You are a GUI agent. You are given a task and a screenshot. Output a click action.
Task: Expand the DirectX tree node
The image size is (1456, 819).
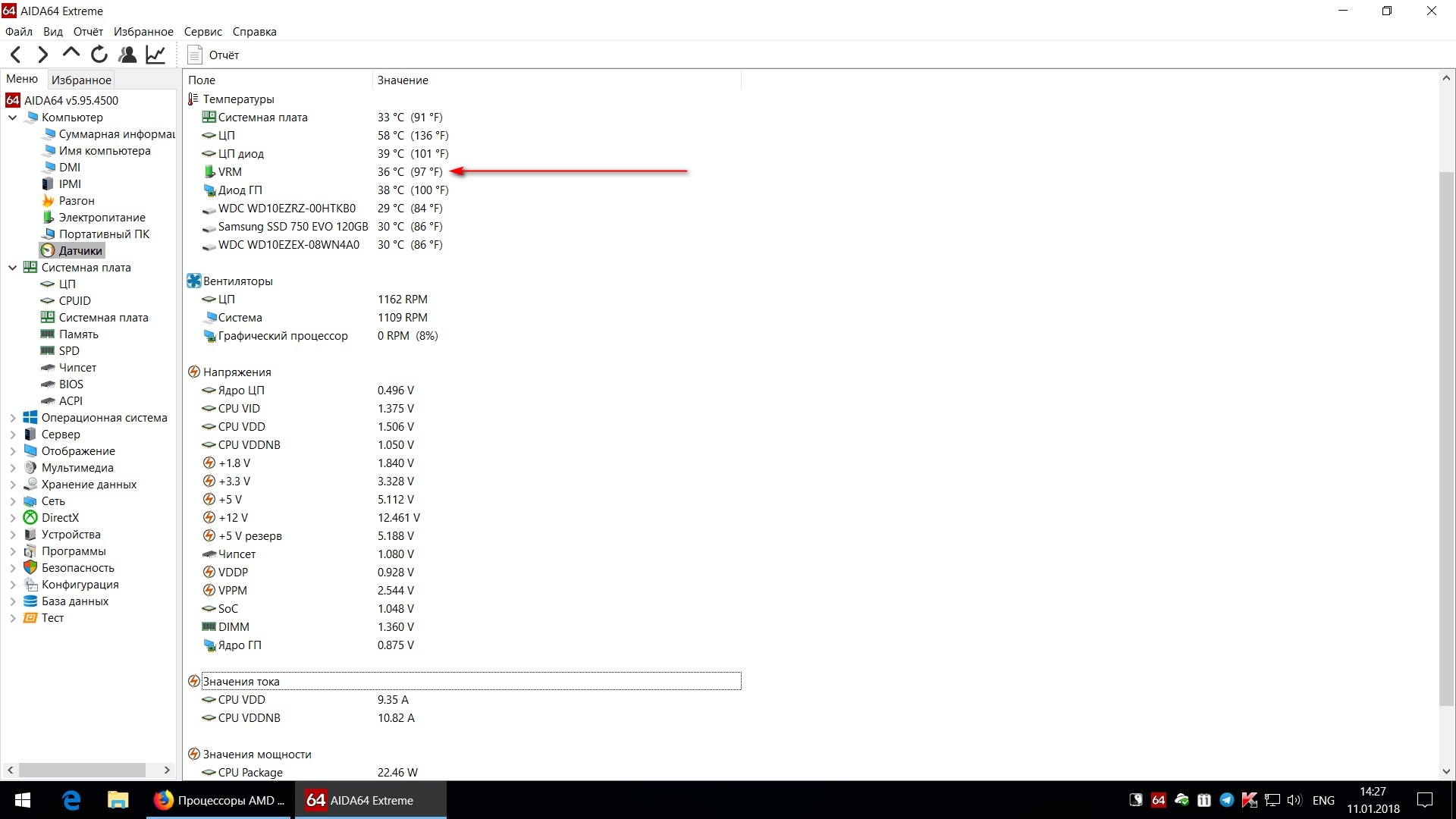click(12, 518)
